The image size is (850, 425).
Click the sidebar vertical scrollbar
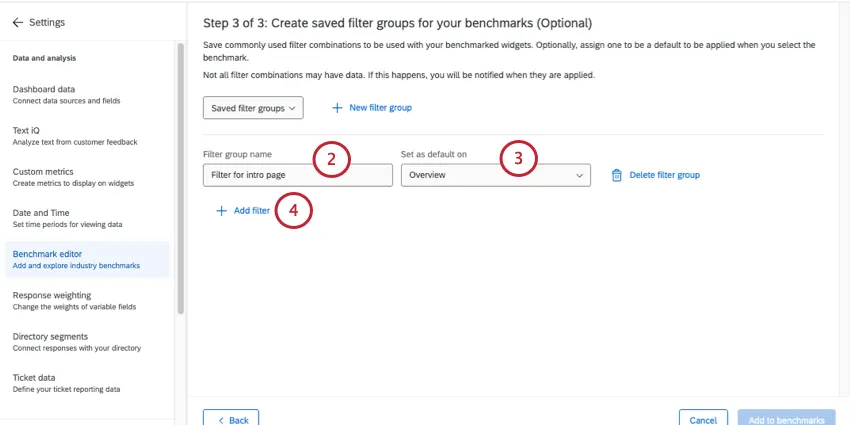point(180,180)
